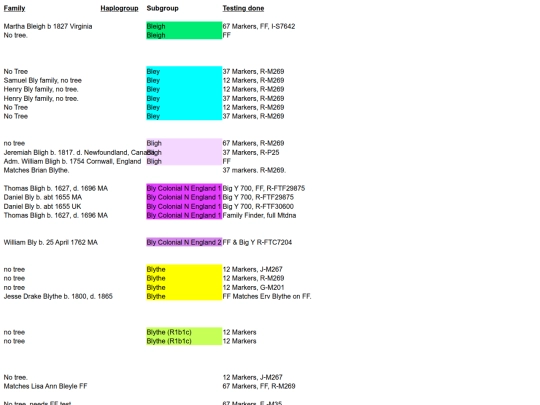Select green 'Bleigh' cell in Martha Bleigh row

coord(184,27)
